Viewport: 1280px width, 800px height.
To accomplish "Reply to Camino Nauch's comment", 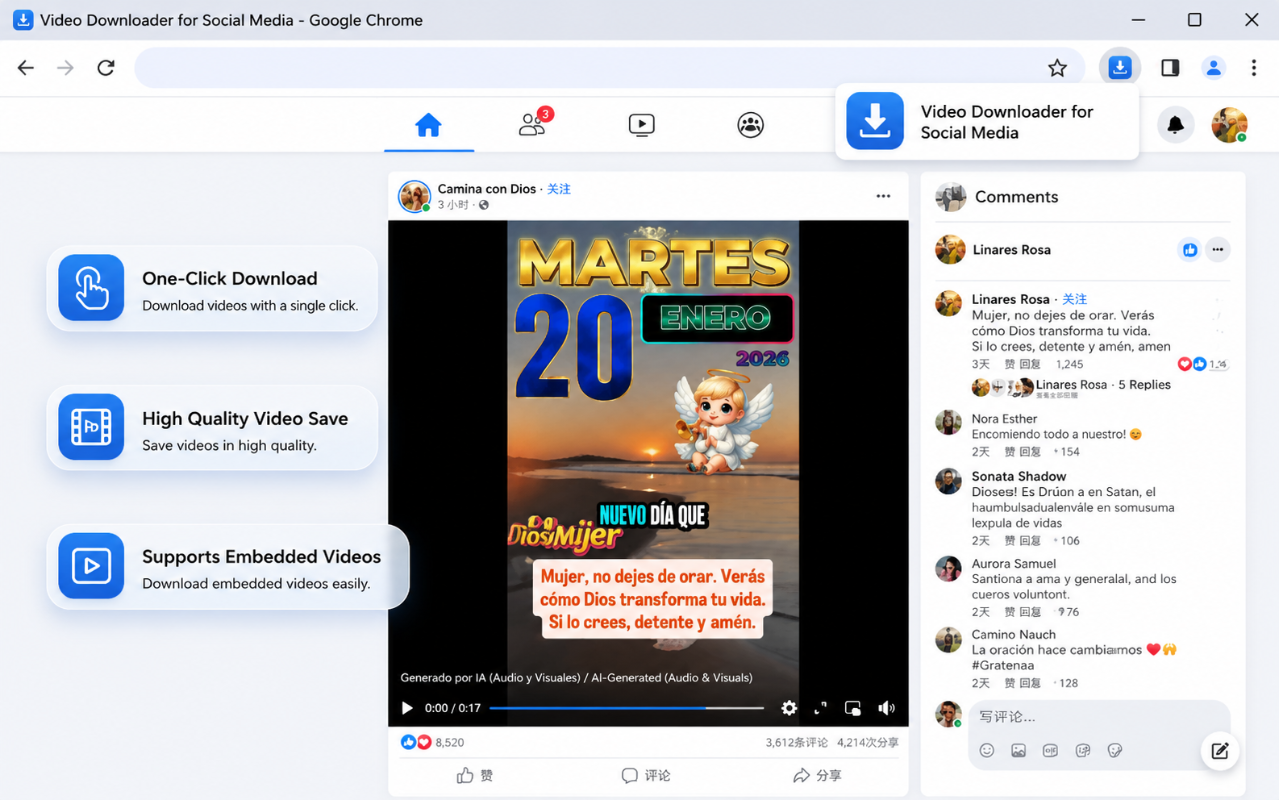I will pos(1029,683).
